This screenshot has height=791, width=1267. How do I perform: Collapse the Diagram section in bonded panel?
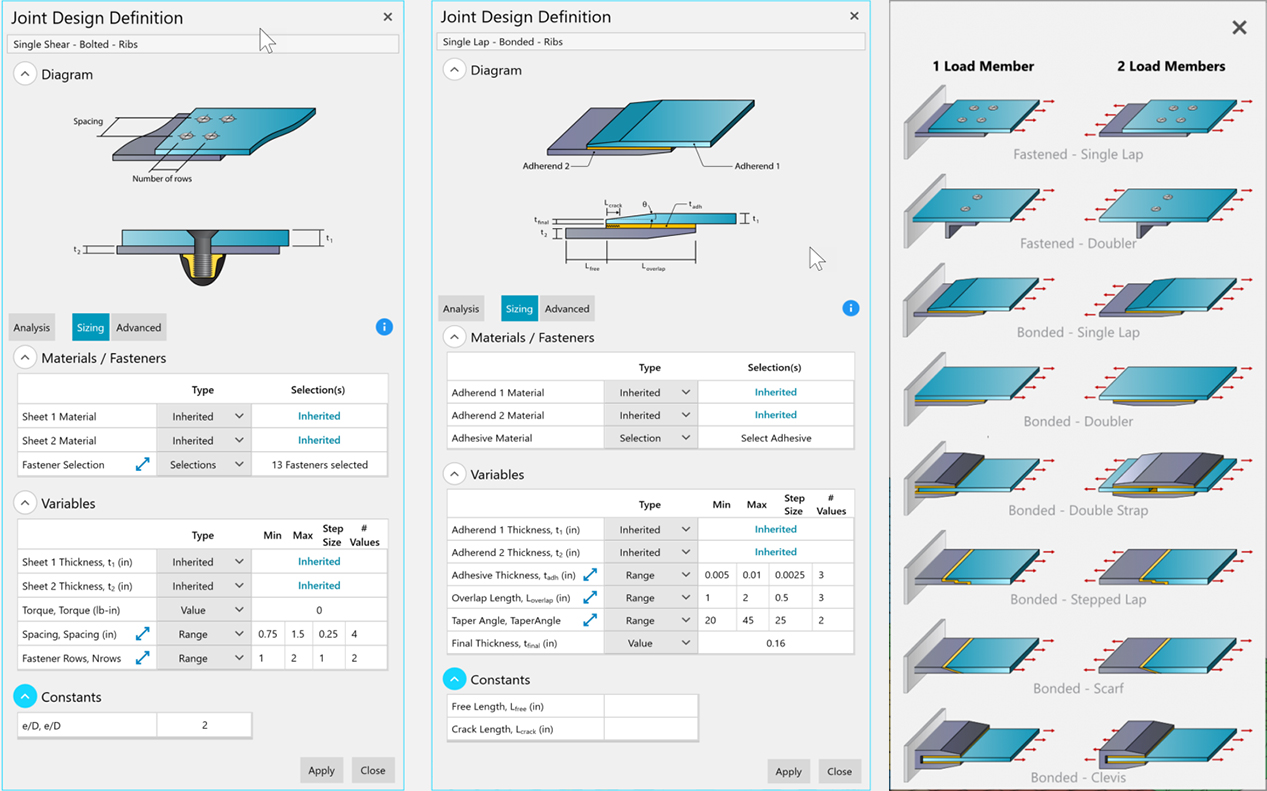click(x=454, y=70)
